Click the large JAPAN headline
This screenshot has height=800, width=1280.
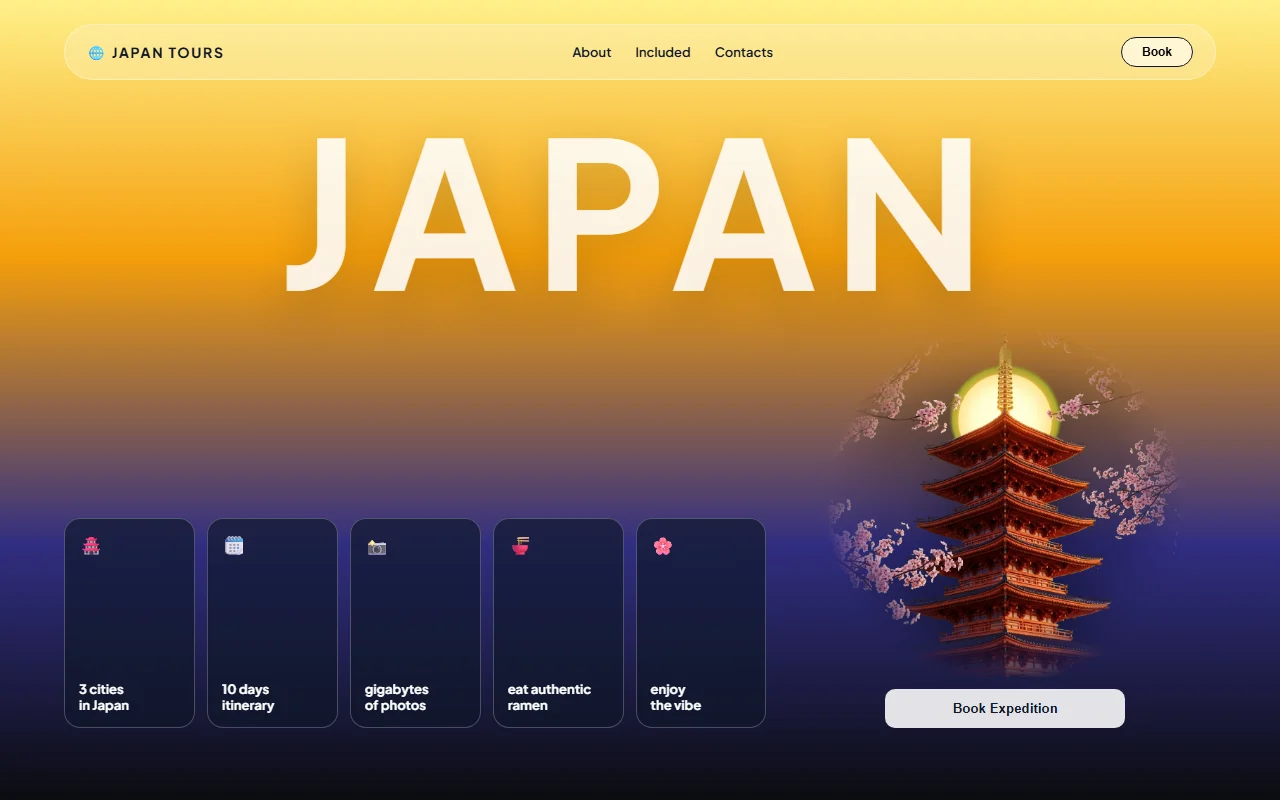pyautogui.click(x=630, y=214)
